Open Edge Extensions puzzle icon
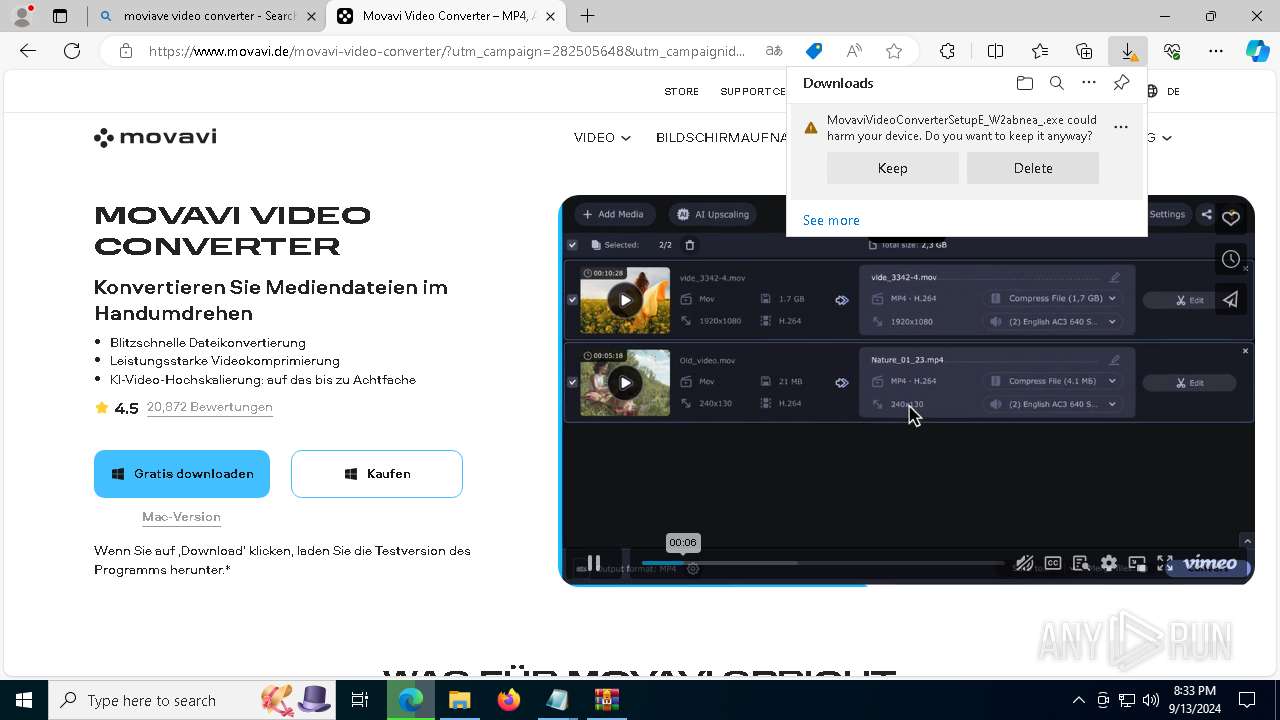This screenshot has height=720, width=1280. coord(947,51)
